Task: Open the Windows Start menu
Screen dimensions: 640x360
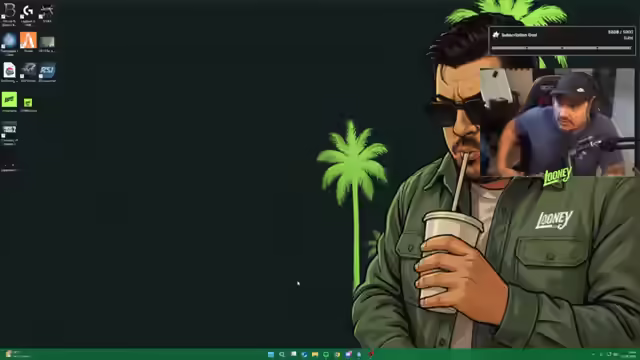Action: click(271, 354)
